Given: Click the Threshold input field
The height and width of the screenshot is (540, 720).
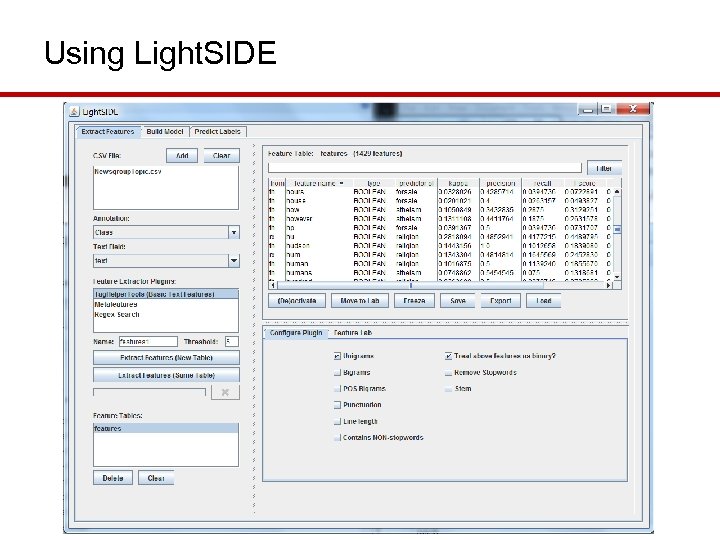Looking at the screenshot, I should pos(231,342).
